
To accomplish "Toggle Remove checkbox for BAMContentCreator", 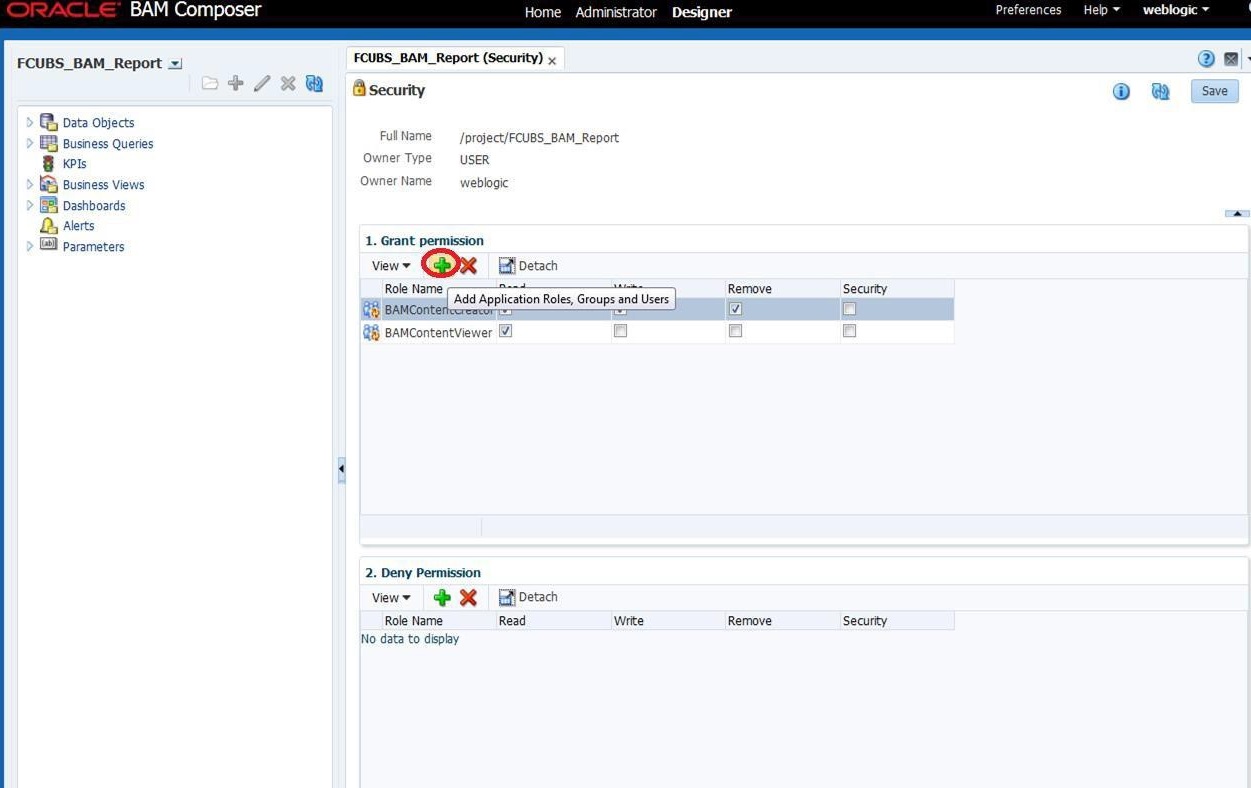I will coord(735,310).
